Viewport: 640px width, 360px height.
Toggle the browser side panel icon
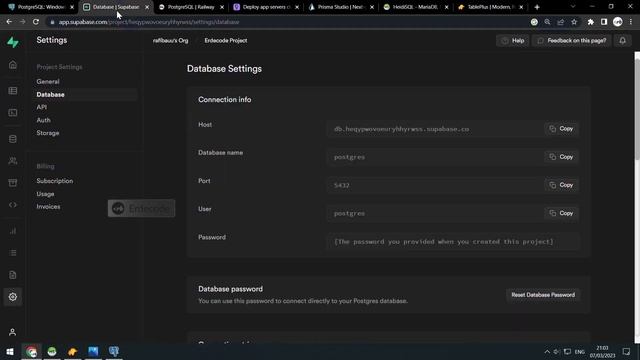click(604, 22)
